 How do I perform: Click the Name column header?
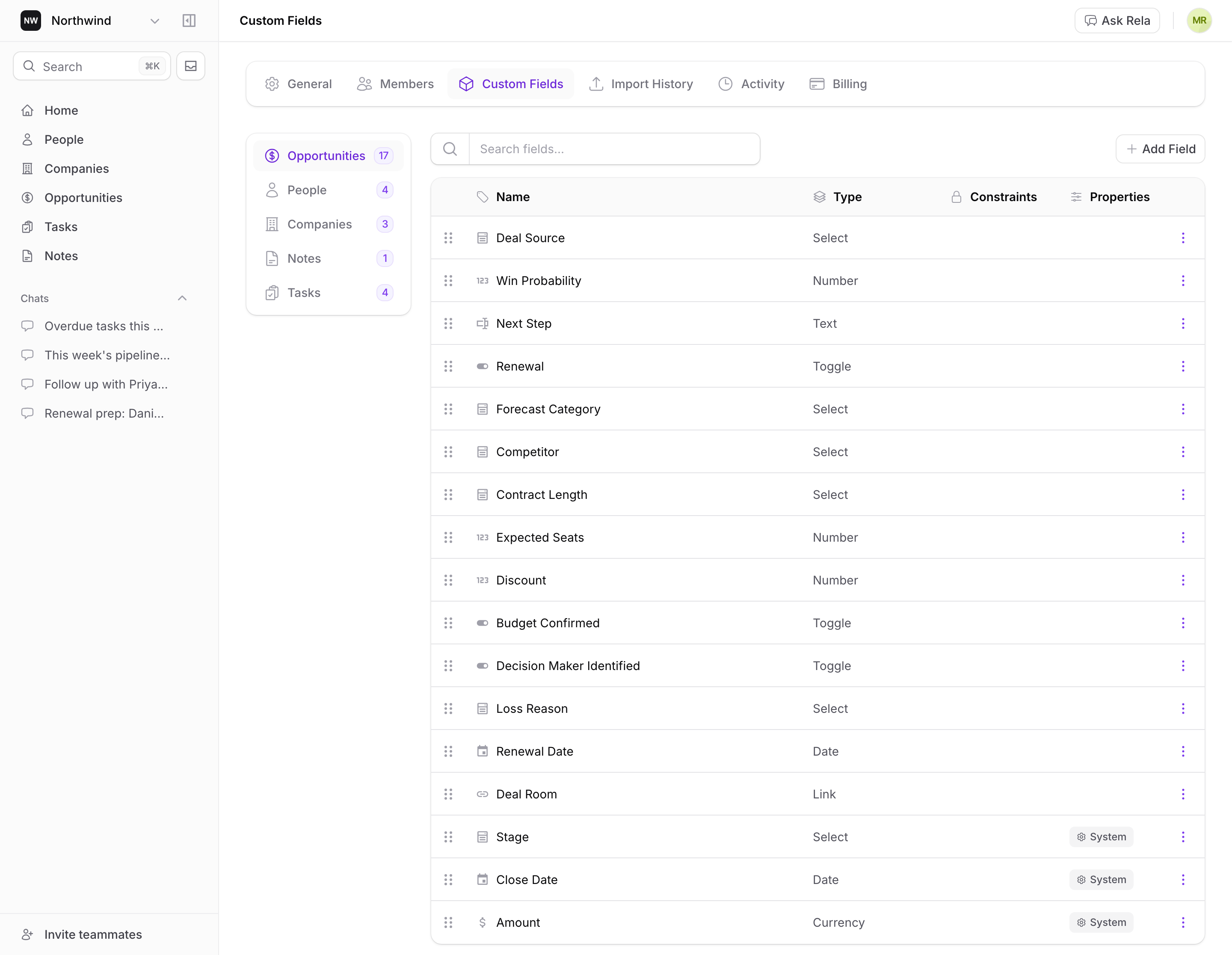click(513, 197)
